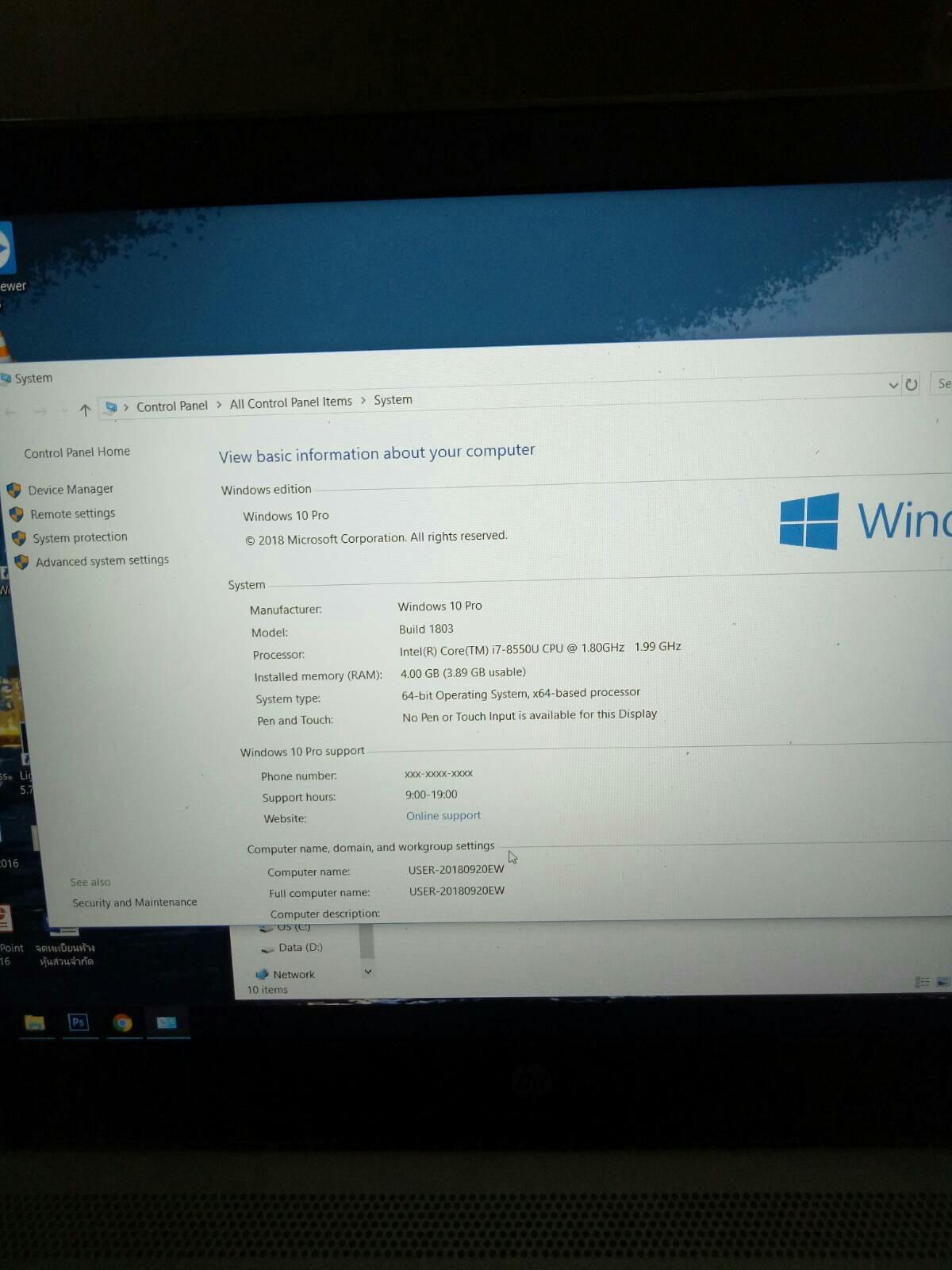Screen dimensions: 952x1270
Task: Click full computer name USER-20180920EW value
Action: [x=457, y=891]
